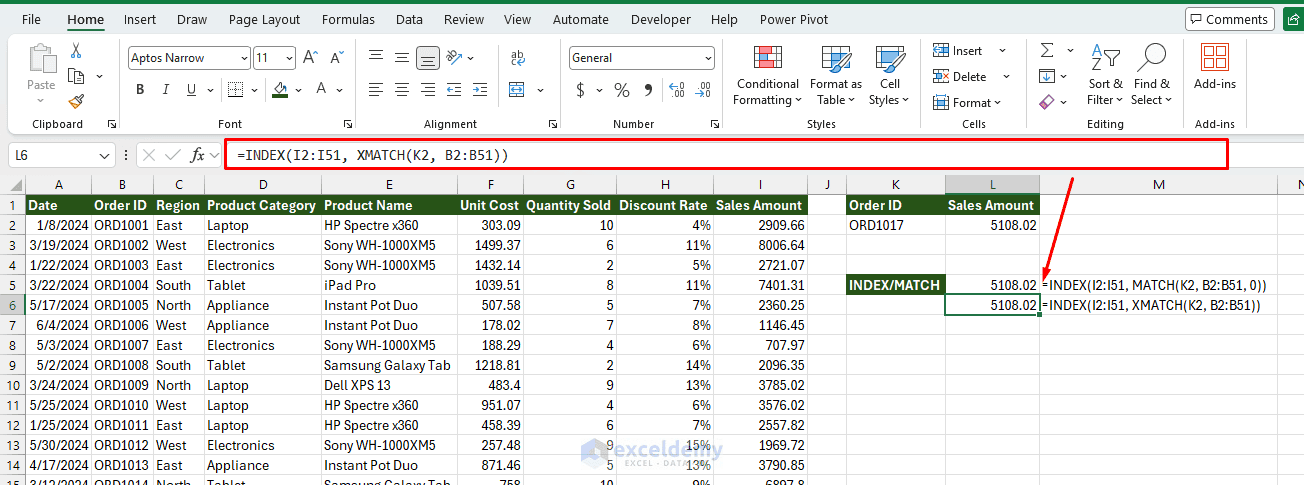Open the File menu
The width and height of the screenshot is (1304, 485).
31,19
